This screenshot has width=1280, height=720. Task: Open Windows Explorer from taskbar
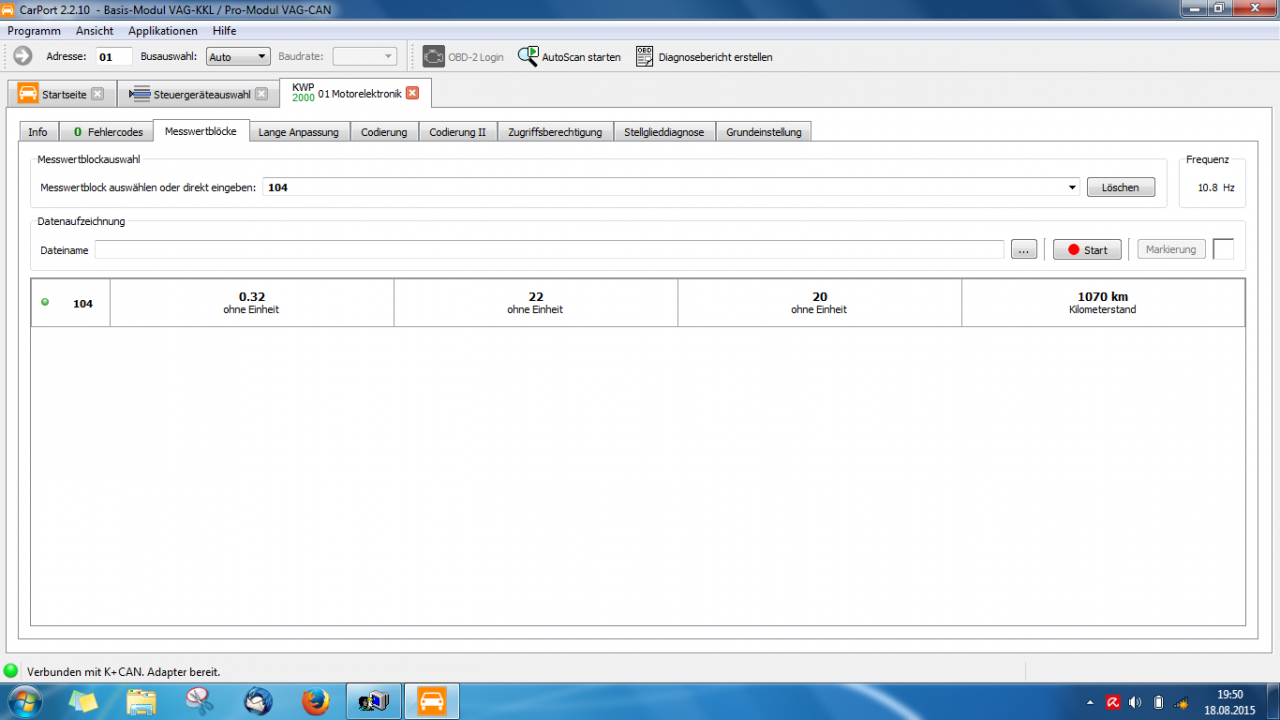141,701
